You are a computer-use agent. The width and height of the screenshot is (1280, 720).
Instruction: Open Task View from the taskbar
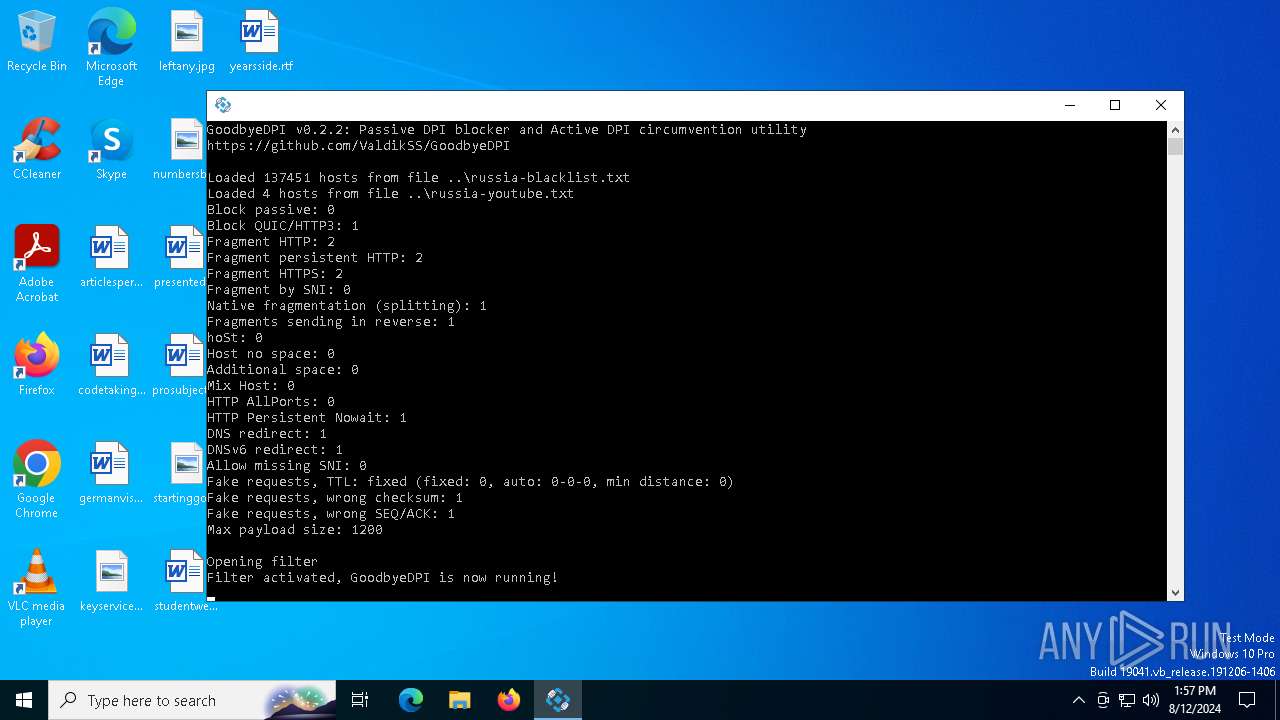tap(360, 700)
